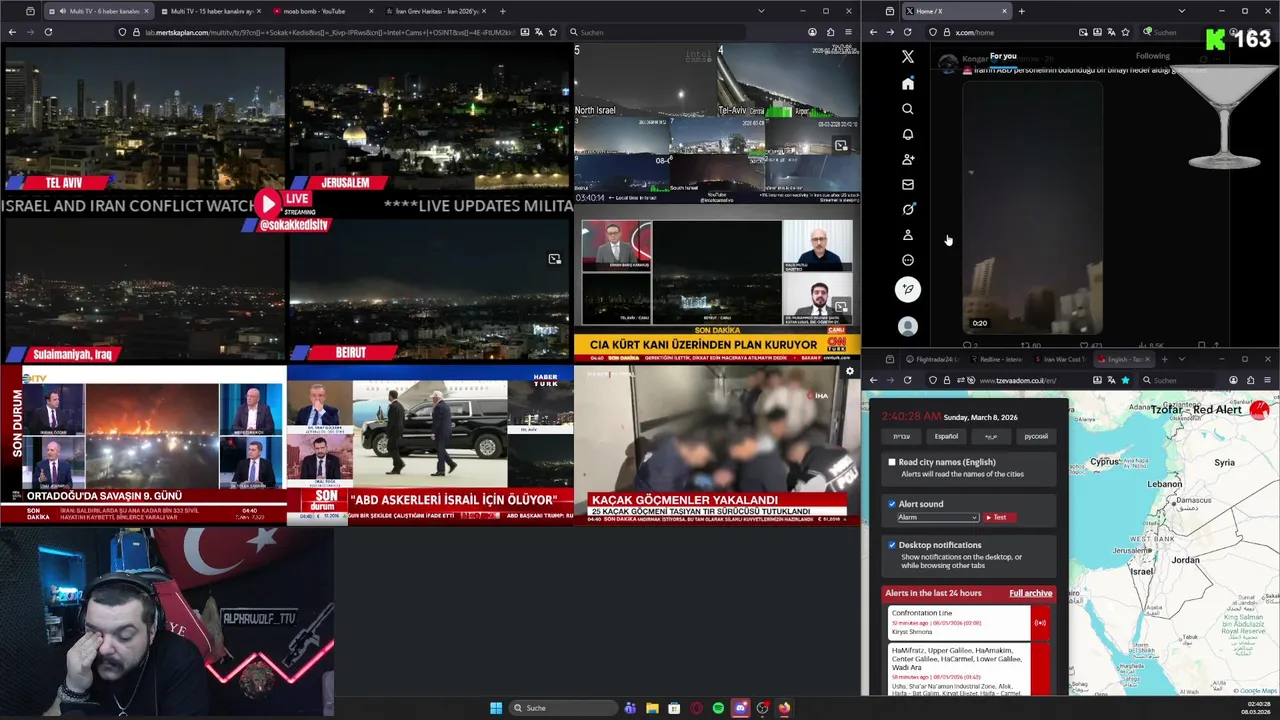Open the account avatar in X sidebar
Screen dimensions: 1280x720
(x=908, y=326)
